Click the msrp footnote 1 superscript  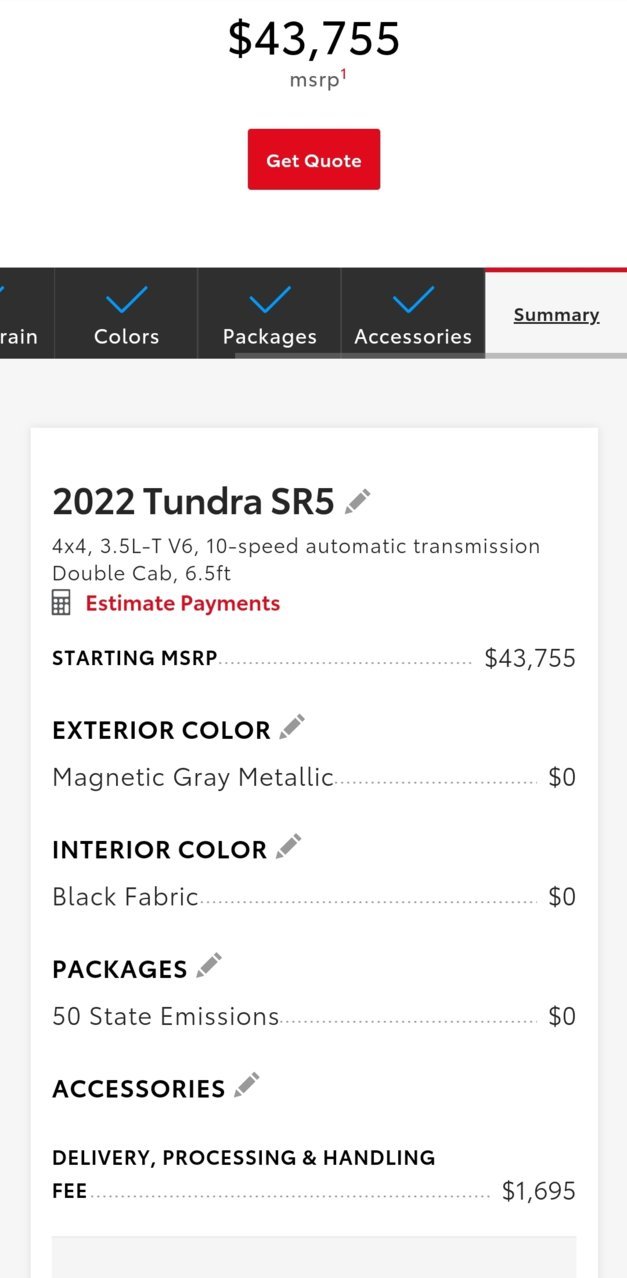click(x=344, y=74)
